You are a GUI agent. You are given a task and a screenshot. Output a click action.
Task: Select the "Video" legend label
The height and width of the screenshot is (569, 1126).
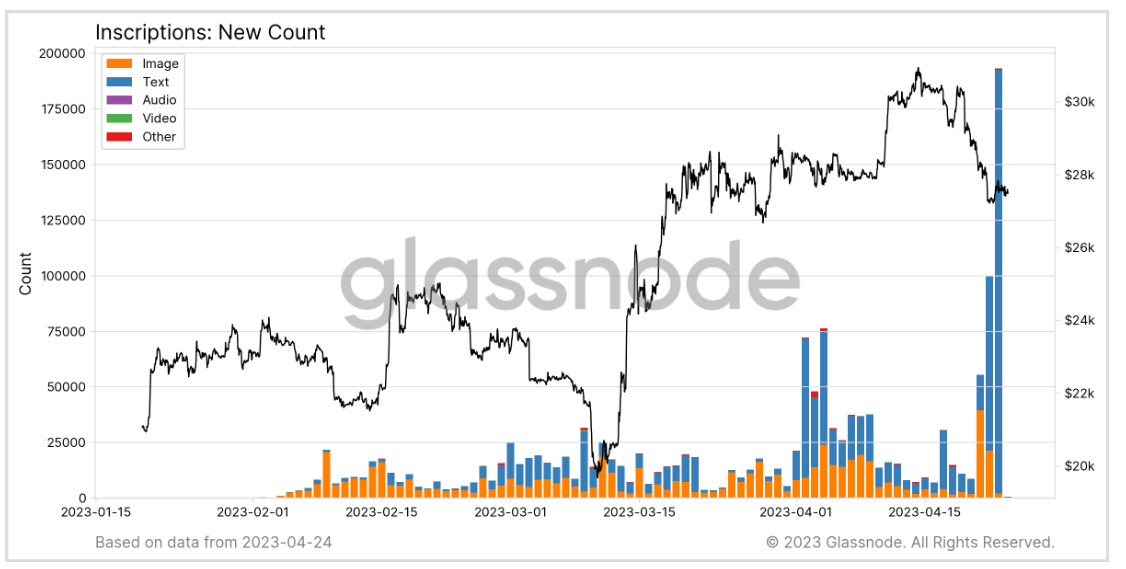click(159, 119)
